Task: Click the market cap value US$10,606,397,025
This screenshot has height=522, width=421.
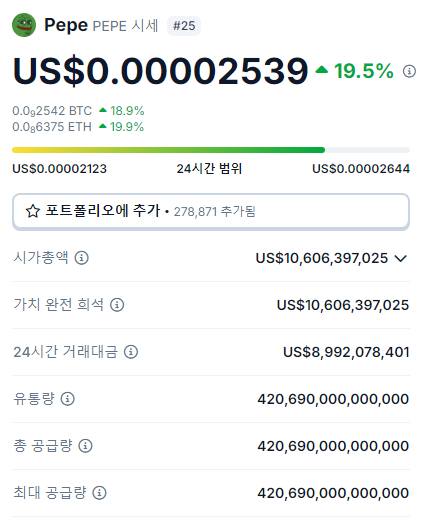Action: point(322,258)
